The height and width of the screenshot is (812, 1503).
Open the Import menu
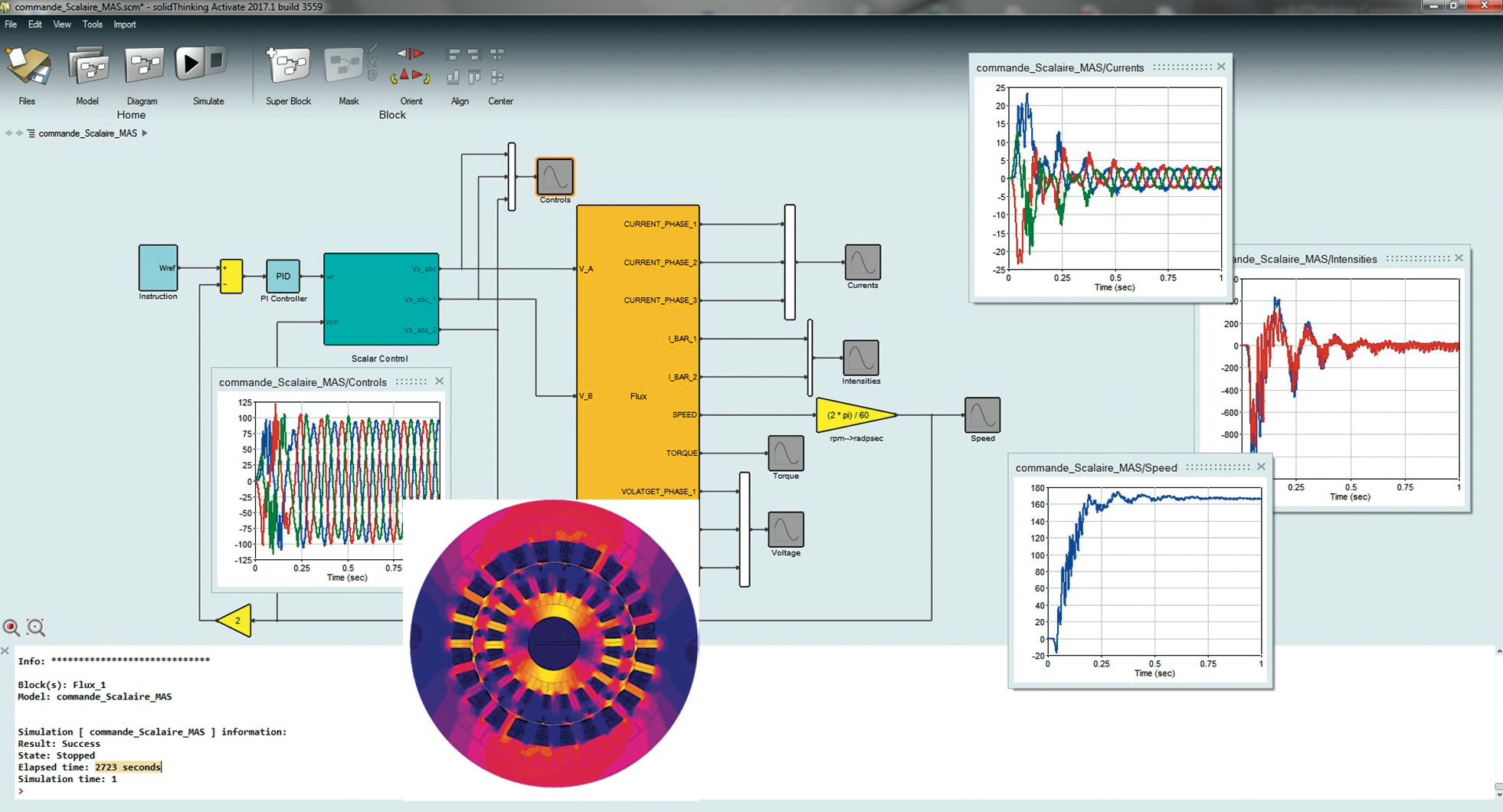124,25
